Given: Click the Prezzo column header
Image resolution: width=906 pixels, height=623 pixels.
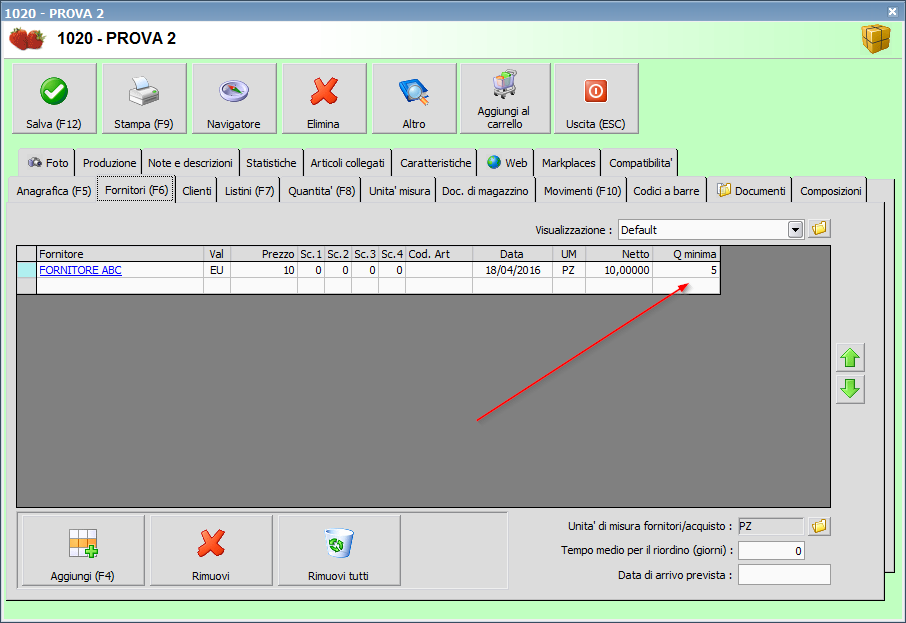Looking at the screenshot, I should click(263, 254).
